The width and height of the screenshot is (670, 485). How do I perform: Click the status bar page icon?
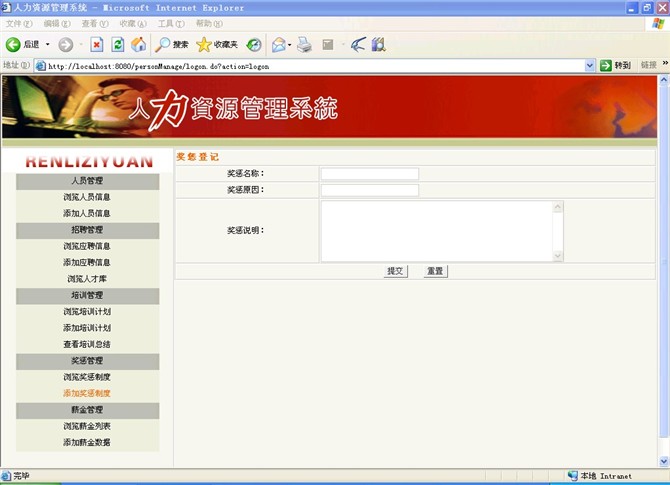click(6, 476)
